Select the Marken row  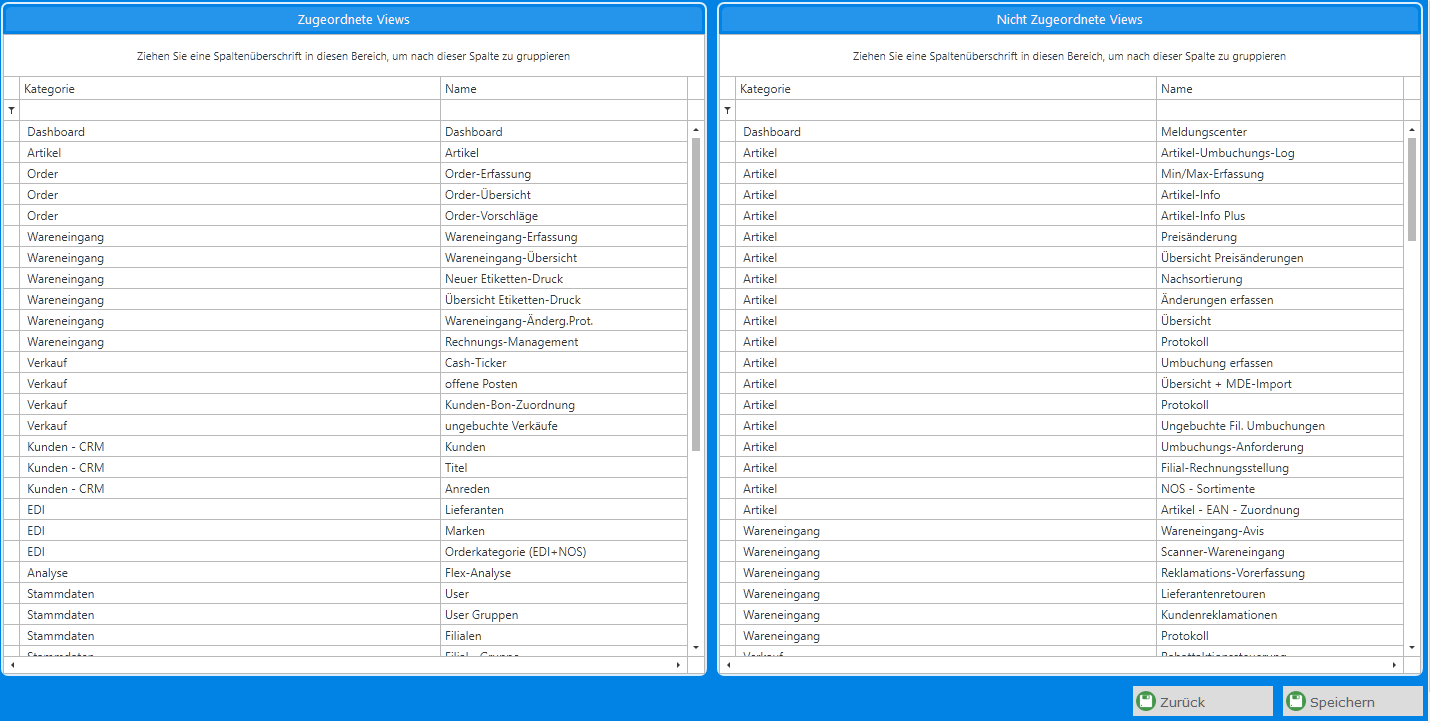pos(346,531)
